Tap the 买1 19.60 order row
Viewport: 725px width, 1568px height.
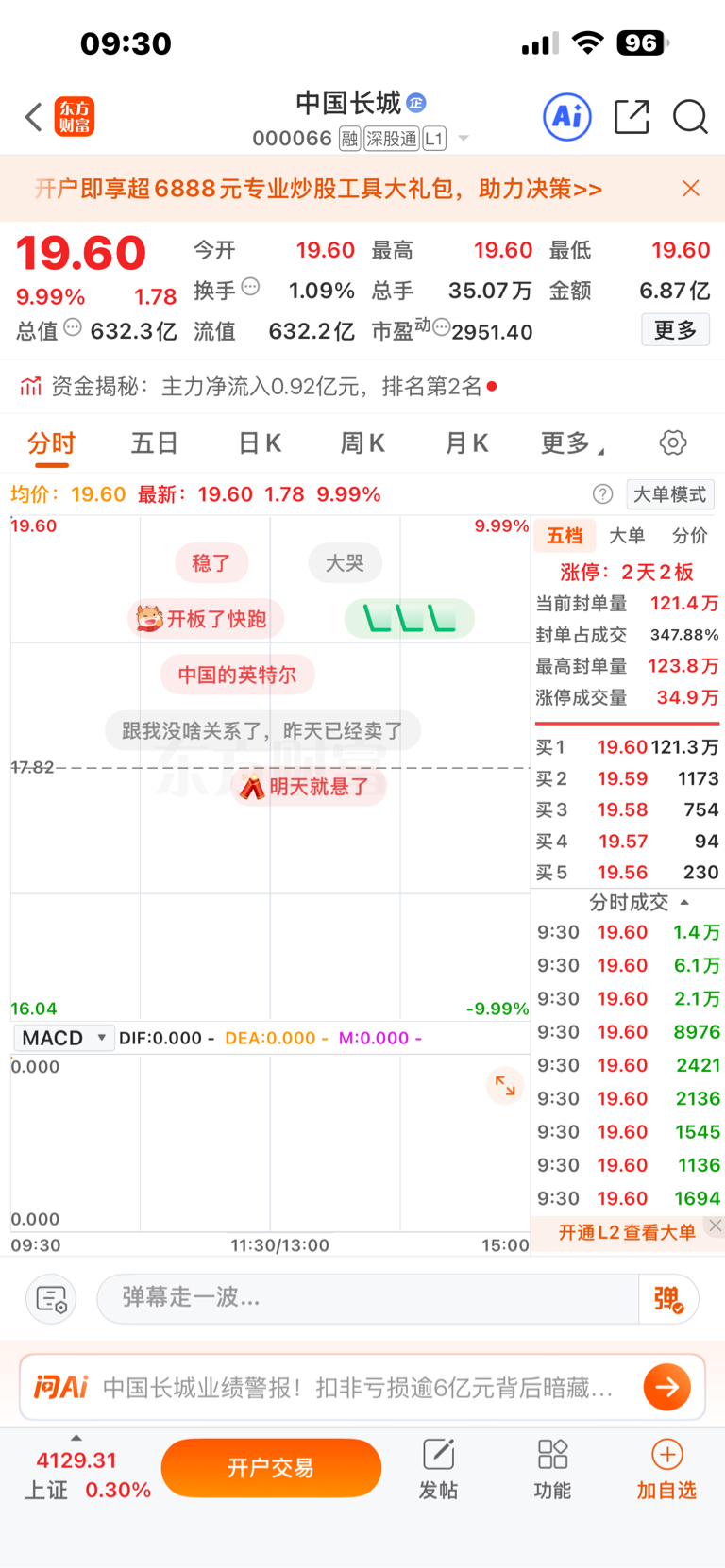[x=627, y=747]
